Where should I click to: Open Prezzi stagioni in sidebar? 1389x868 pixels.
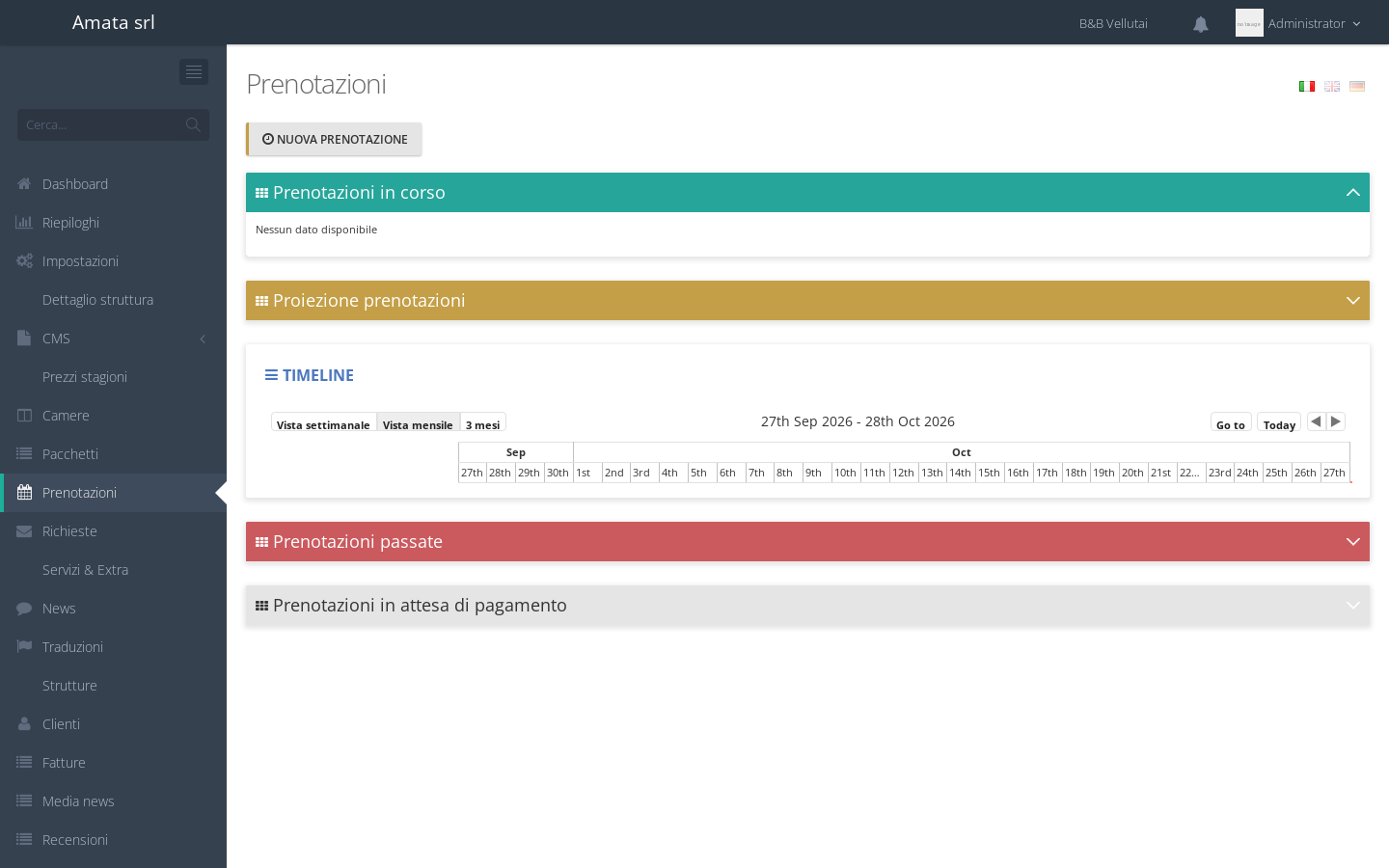[x=114, y=377]
